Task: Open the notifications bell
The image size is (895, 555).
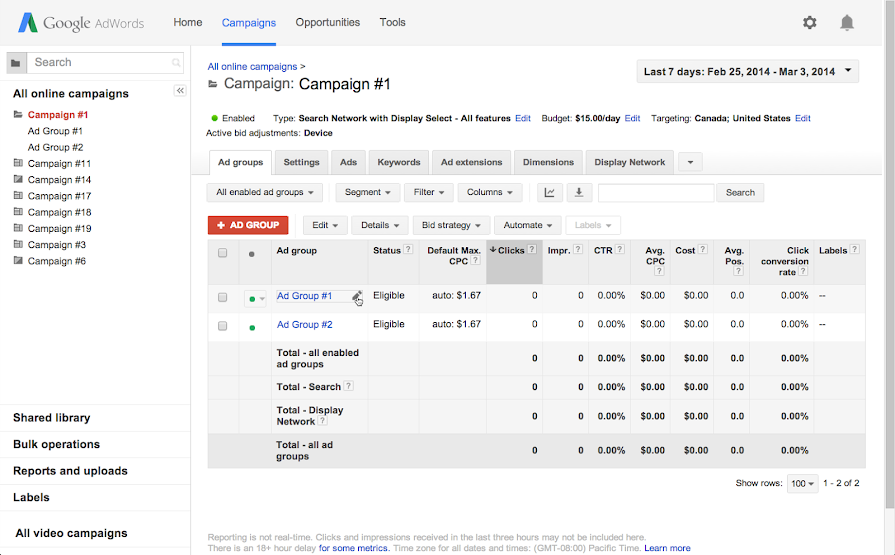Action: (x=847, y=23)
